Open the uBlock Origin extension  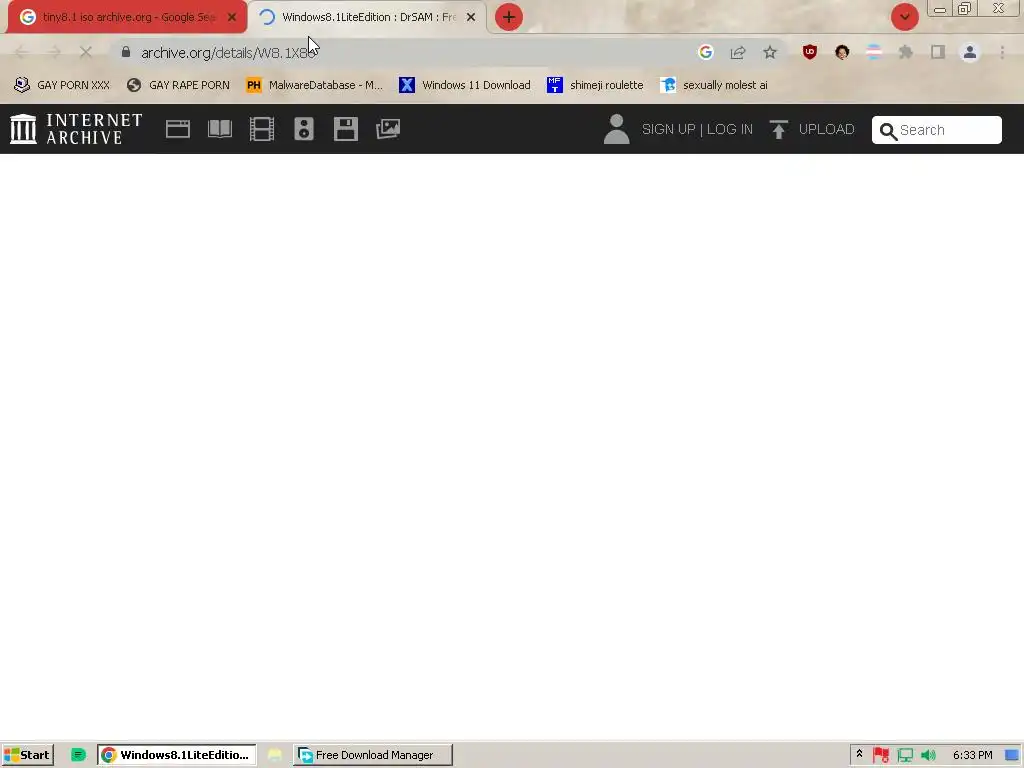(x=810, y=52)
